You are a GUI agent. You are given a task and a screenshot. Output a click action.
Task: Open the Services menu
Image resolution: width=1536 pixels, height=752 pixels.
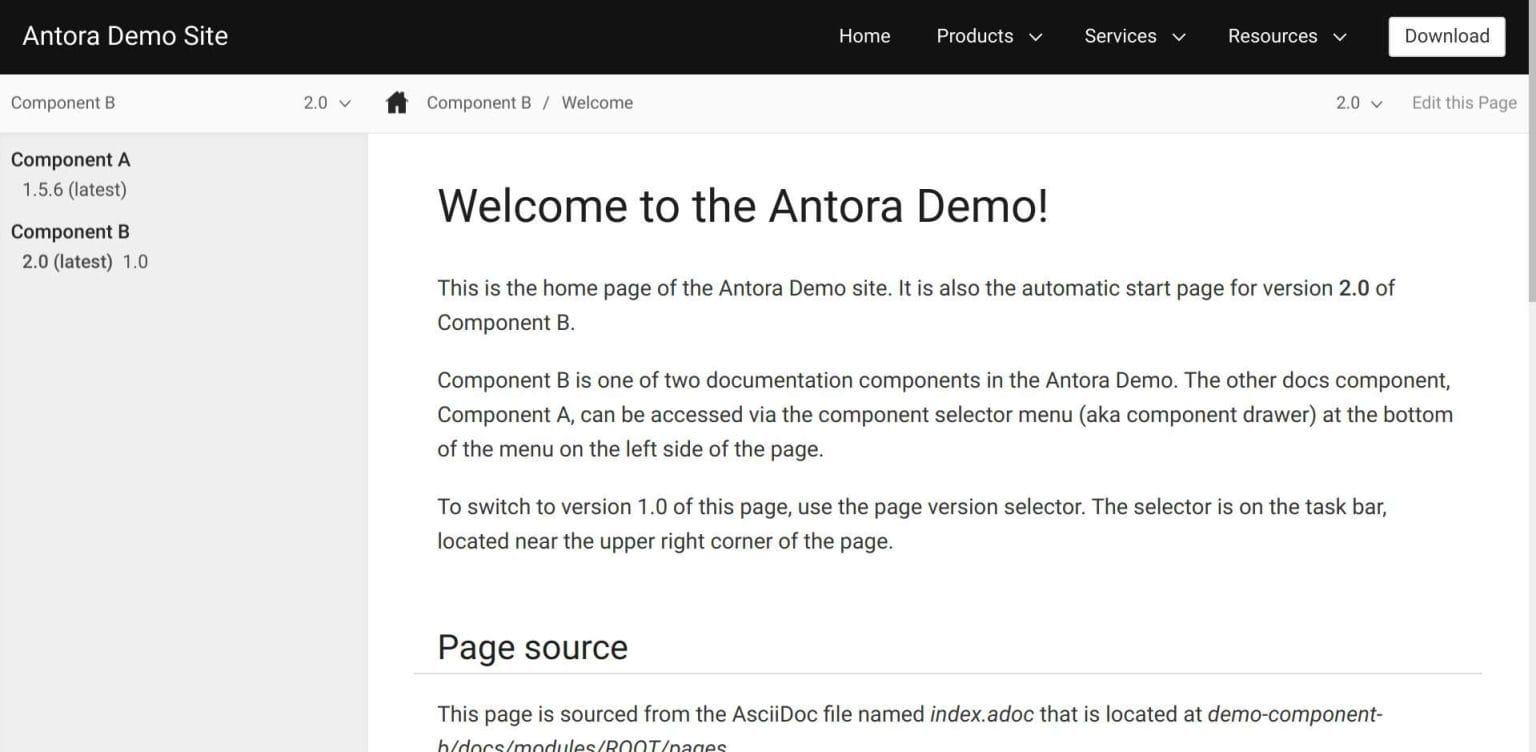(x=1120, y=37)
